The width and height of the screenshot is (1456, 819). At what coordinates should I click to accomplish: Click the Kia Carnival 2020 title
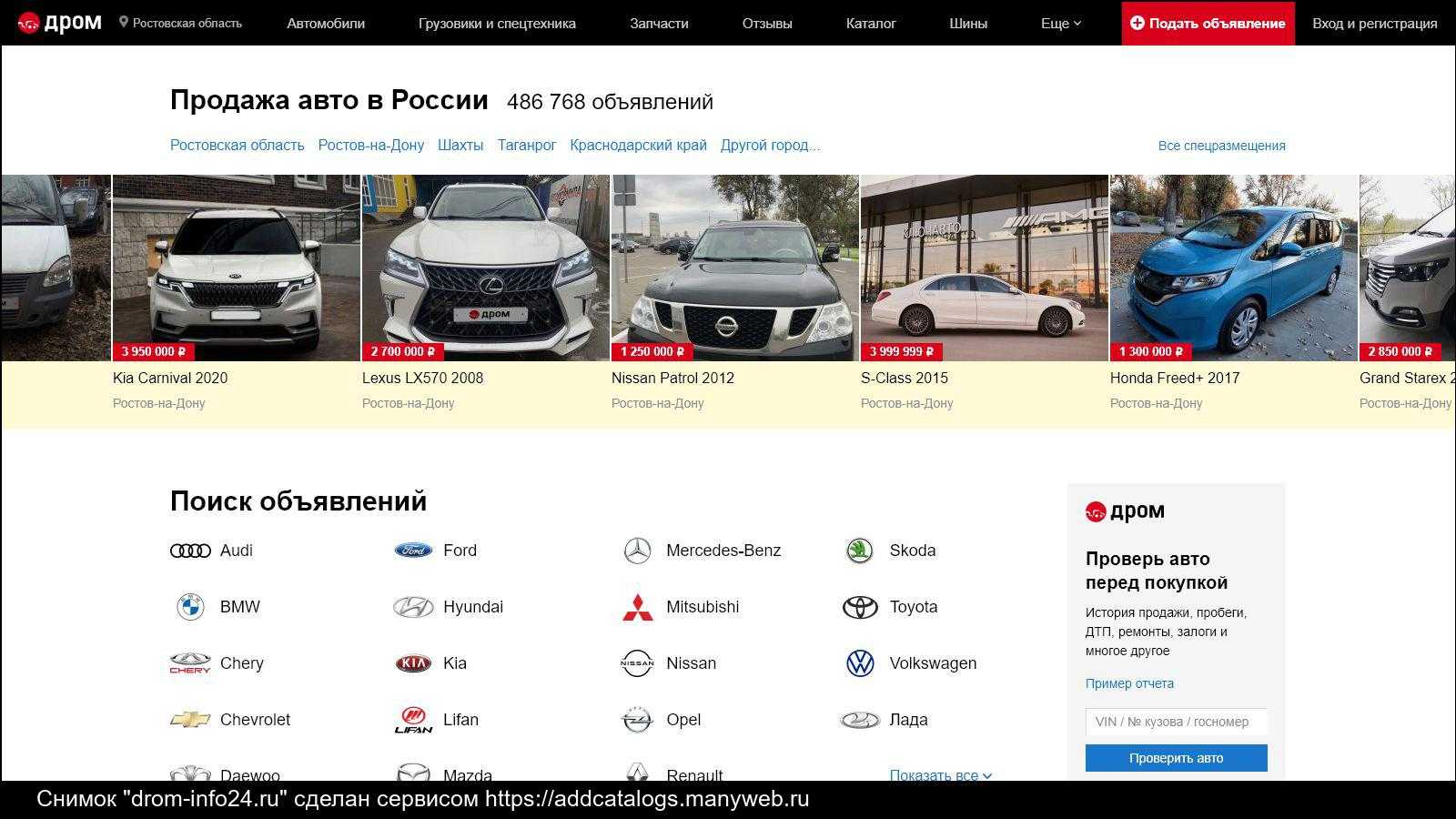[x=170, y=378]
